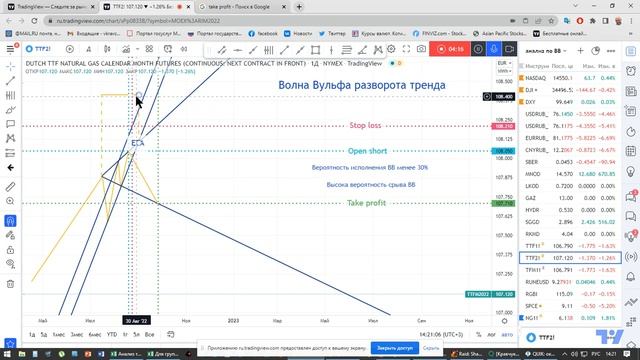Click the trash remove drawings icon
Screen dimensions: 640x360
pos(10,284)
